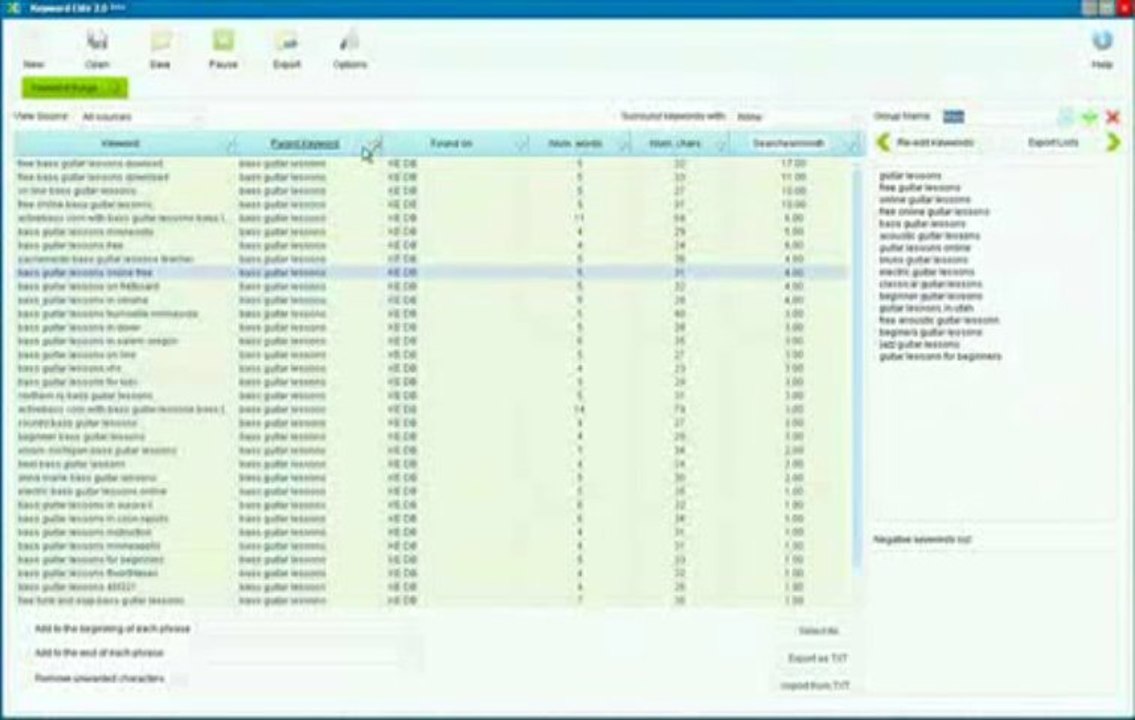Open the Searches/month column filter

coord(854,144)
